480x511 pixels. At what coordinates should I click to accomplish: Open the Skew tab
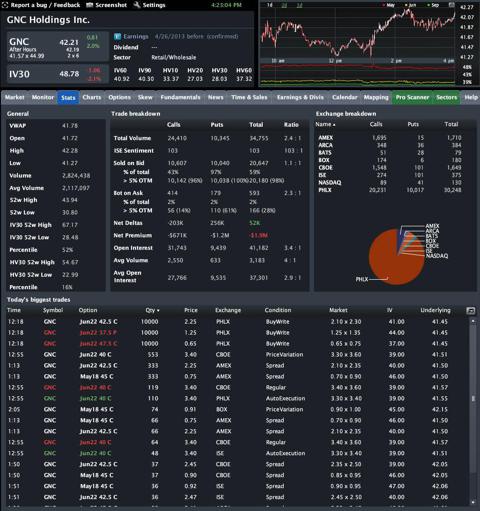pyautogui.click(x=145, y=97)
